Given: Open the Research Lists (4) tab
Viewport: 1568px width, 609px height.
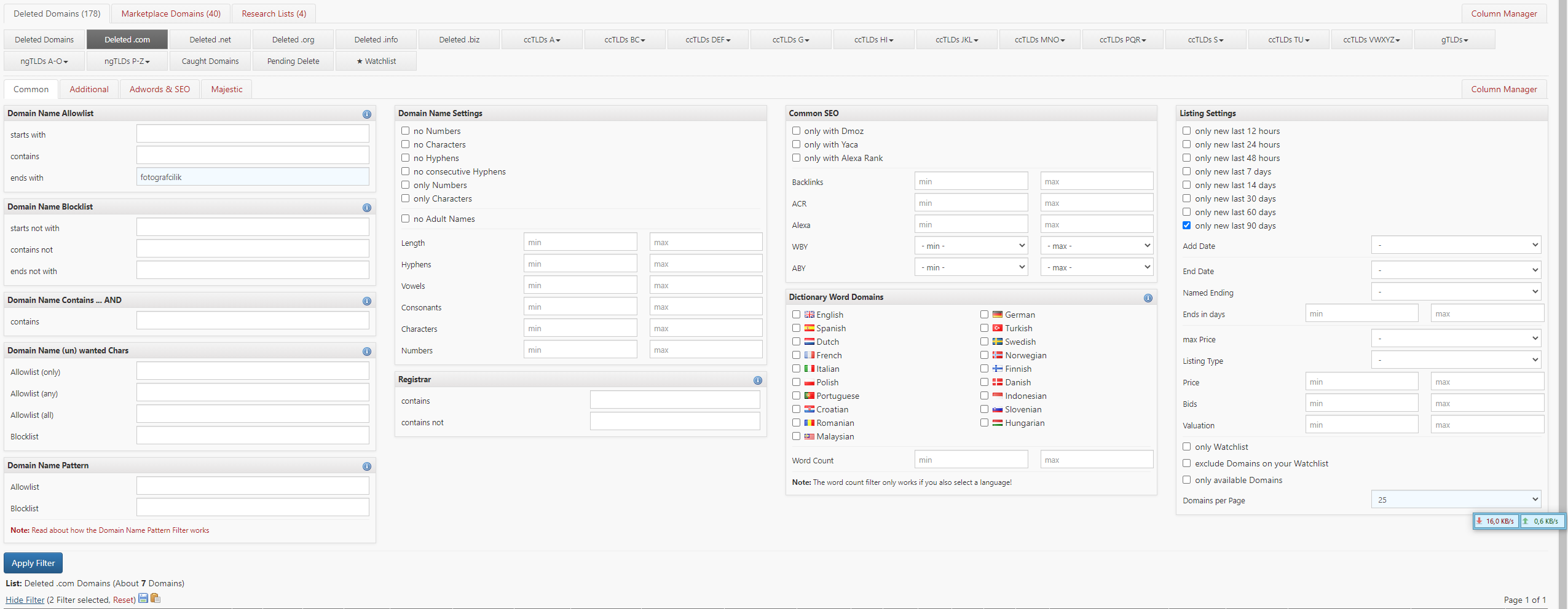Looking at the screenshot, I should pos(274,14).
